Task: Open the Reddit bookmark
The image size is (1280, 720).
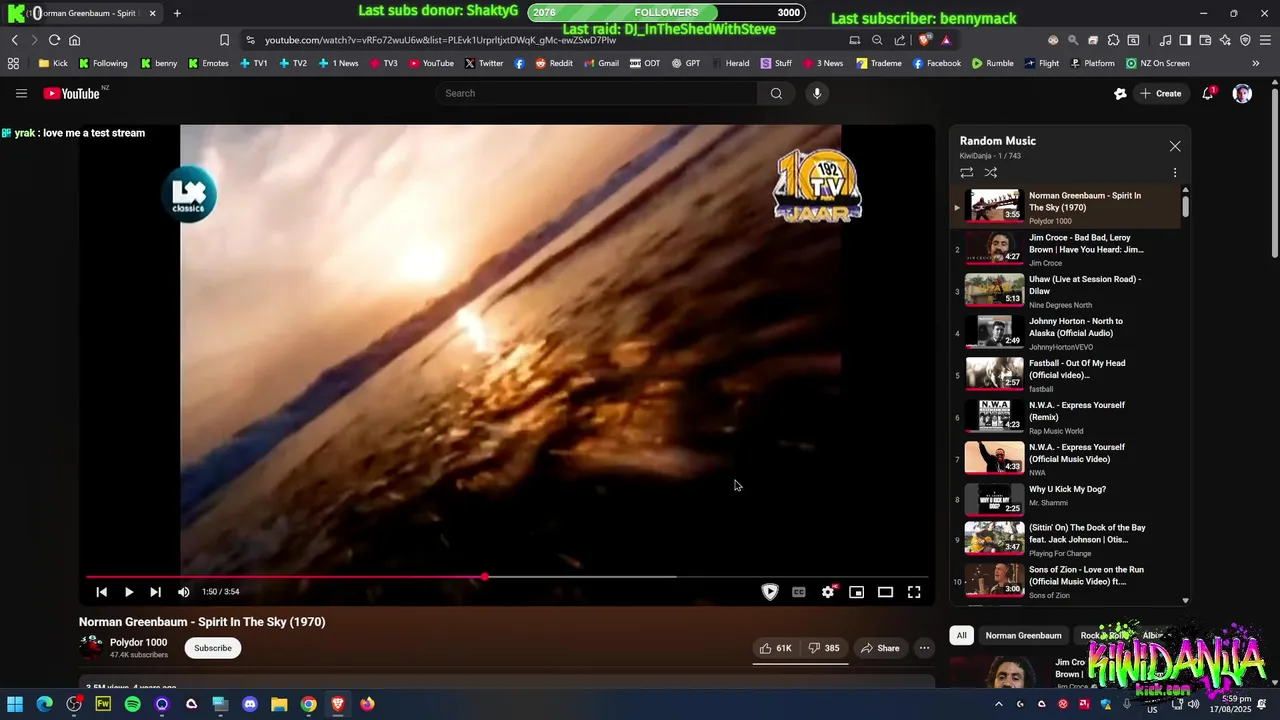Action: [554, 63]
